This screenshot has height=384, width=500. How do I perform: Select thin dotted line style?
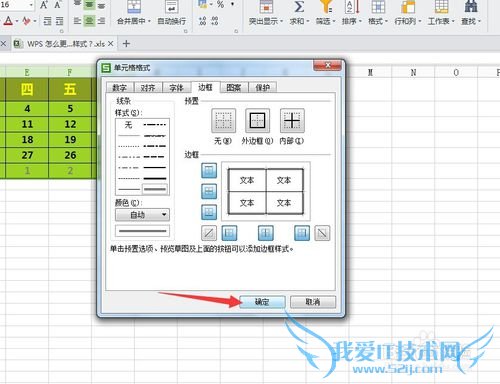tap(129, 146)
